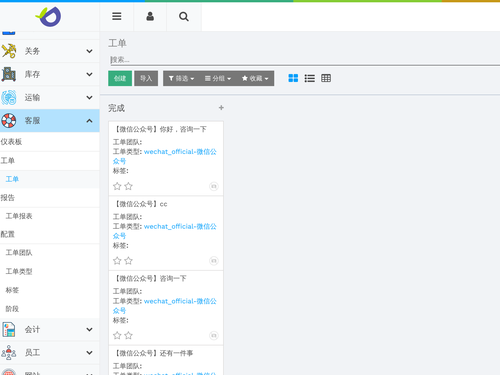Toggle second star on cc ticket card

click(x=128, y=261)
